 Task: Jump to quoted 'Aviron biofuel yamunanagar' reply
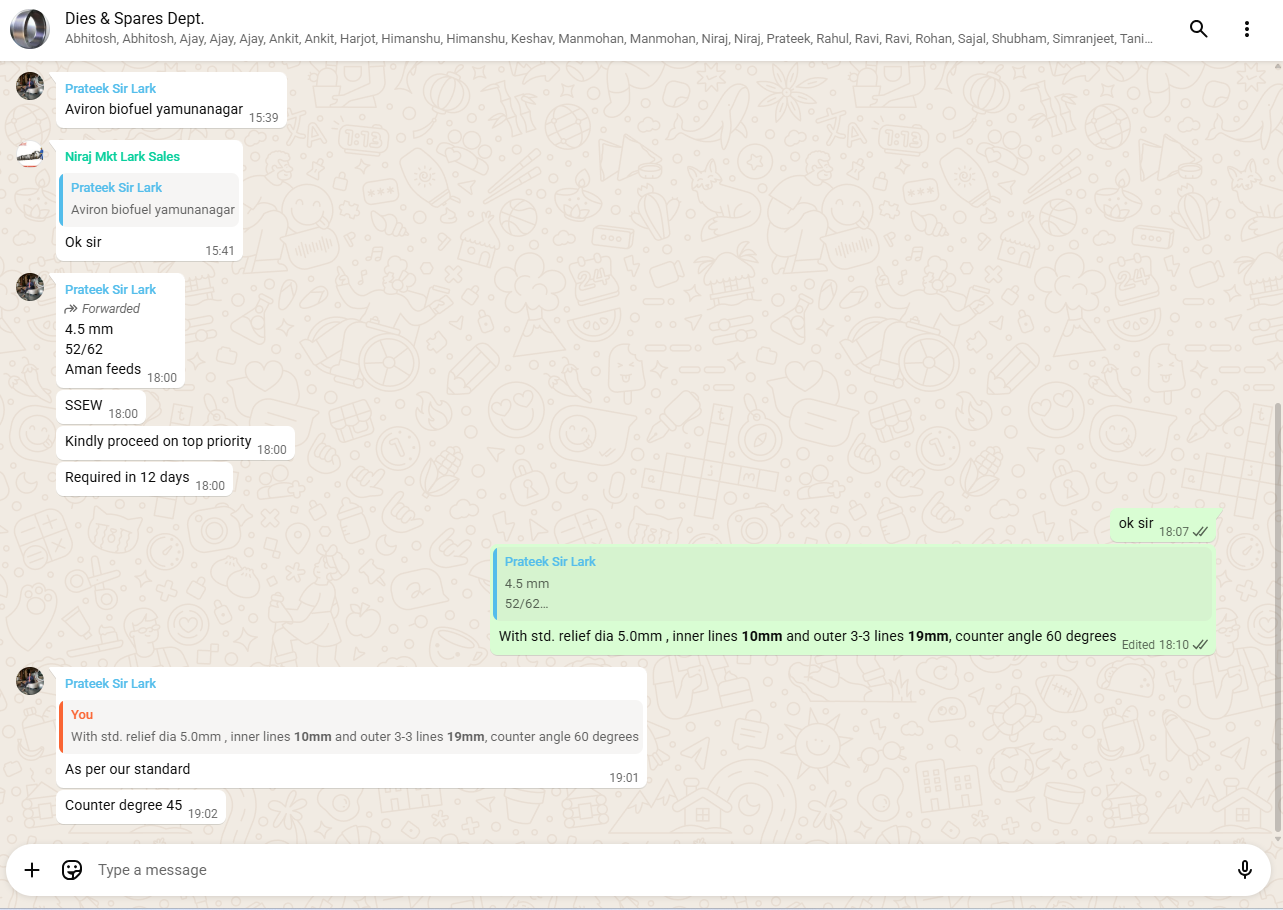click(150, 199)
